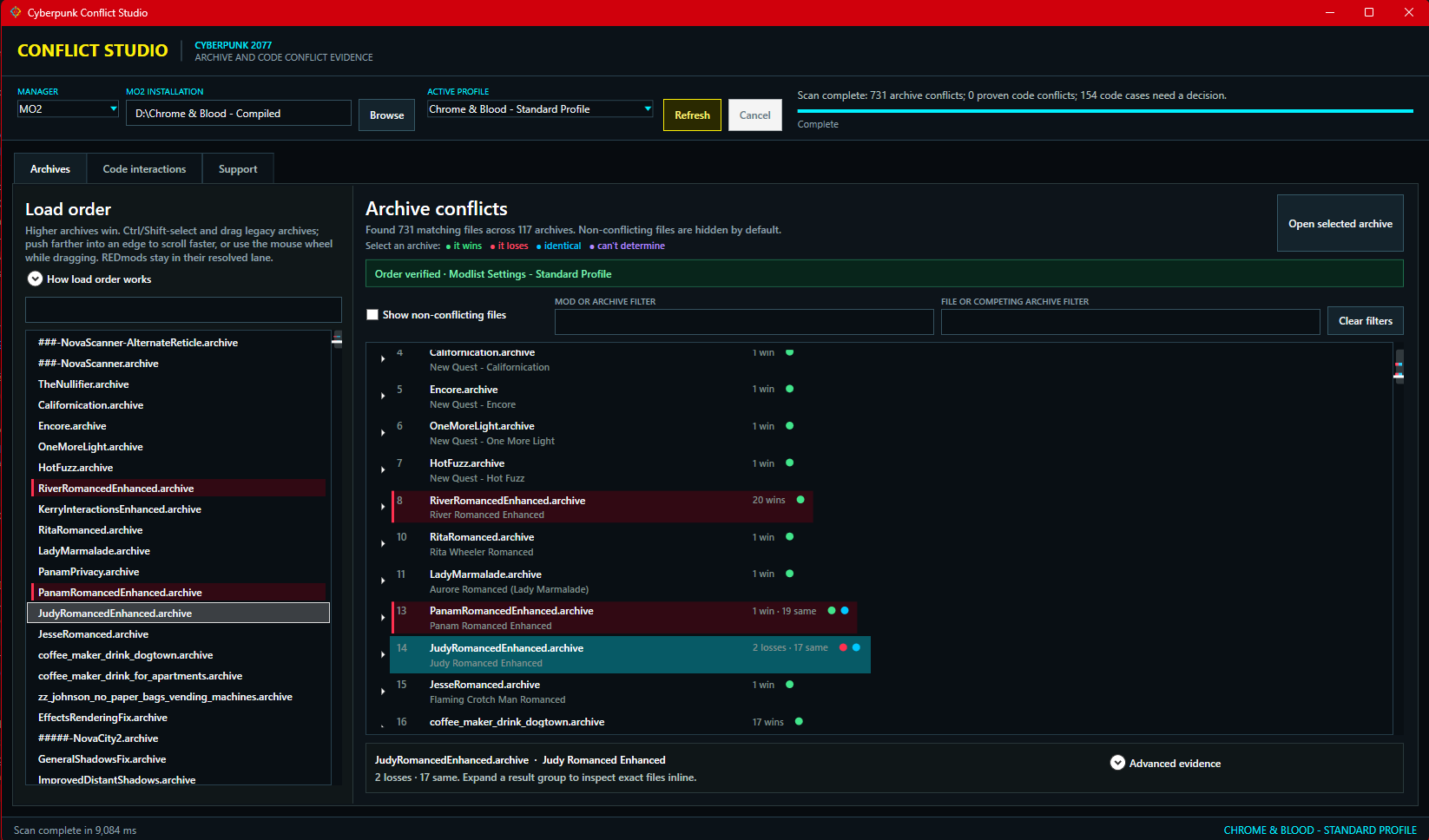Expand the PanamRomancedEnhanced.archive conflict group arrow
This screenshot has height=840, width=1429.
point(383,618)
